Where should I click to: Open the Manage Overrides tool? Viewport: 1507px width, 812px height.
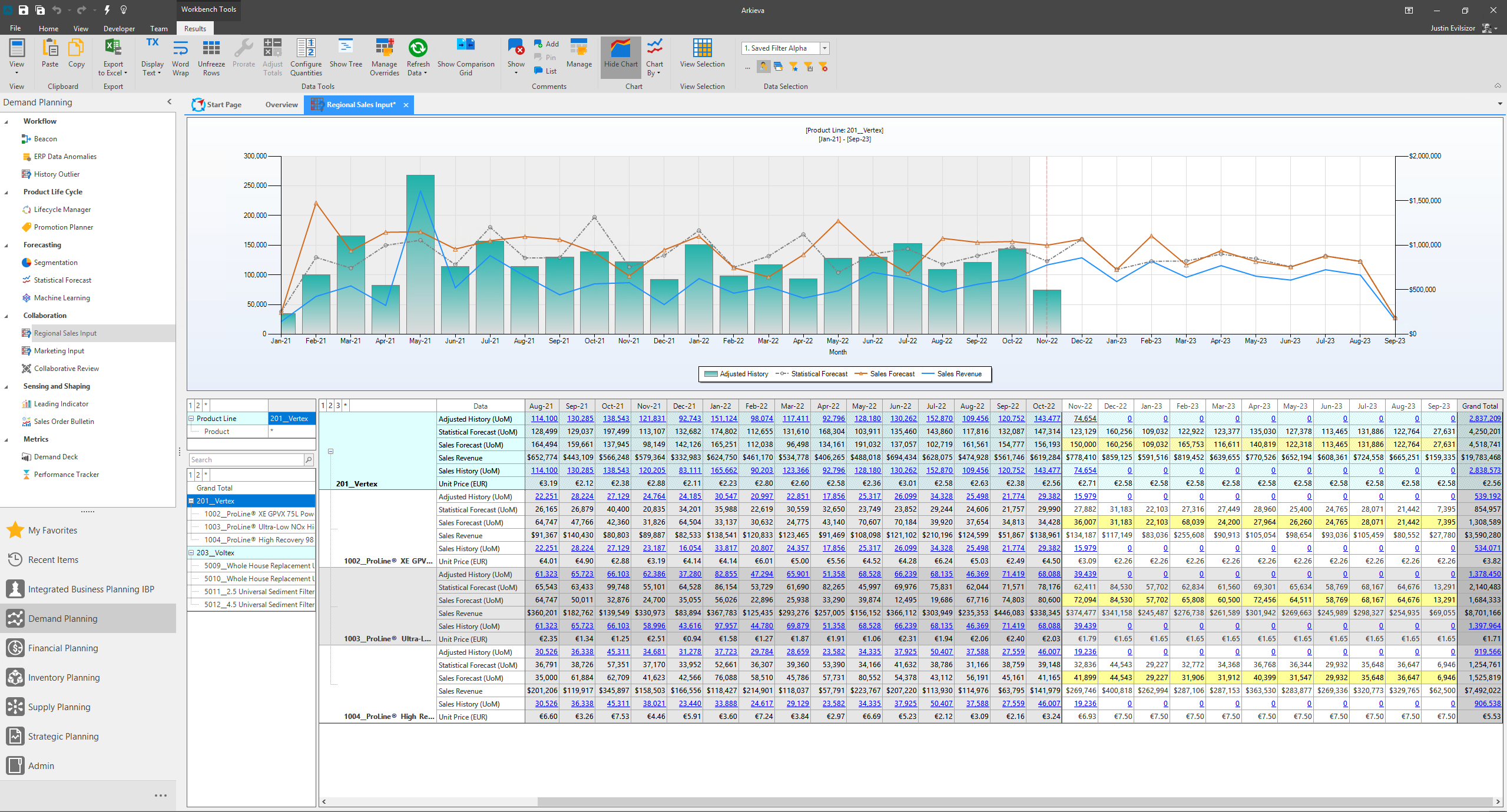[384, 57]
